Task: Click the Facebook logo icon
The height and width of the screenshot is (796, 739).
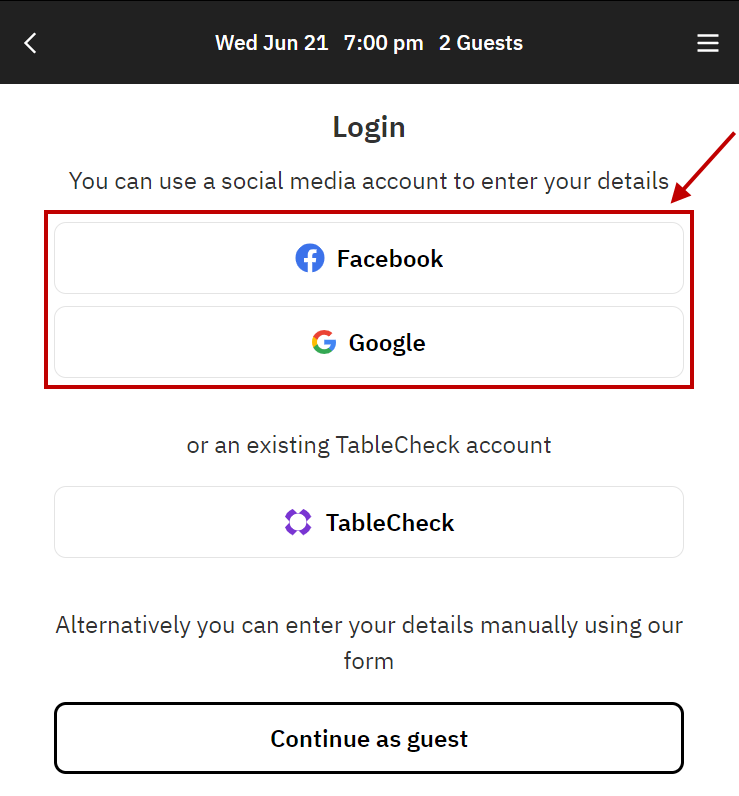Action: (x=310, y=259)
